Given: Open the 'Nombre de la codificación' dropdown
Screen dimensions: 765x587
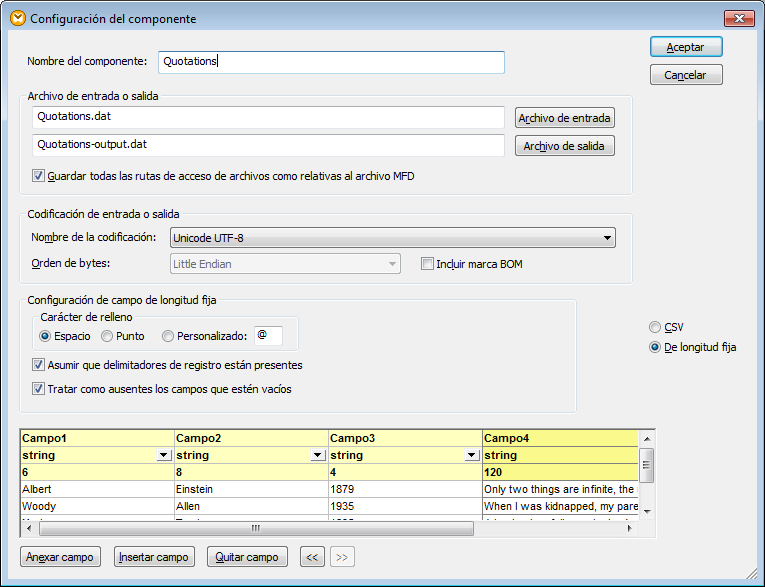Looking at the screenshot, I should (607, 238).
